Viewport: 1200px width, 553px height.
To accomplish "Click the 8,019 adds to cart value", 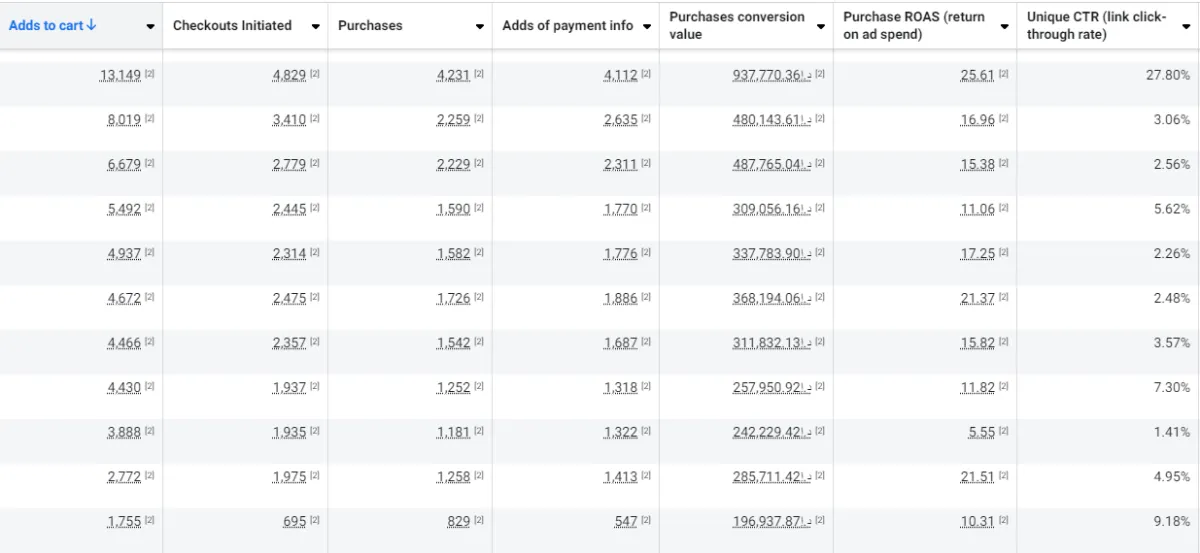I will pyautogui.click(x=124, y=120).
